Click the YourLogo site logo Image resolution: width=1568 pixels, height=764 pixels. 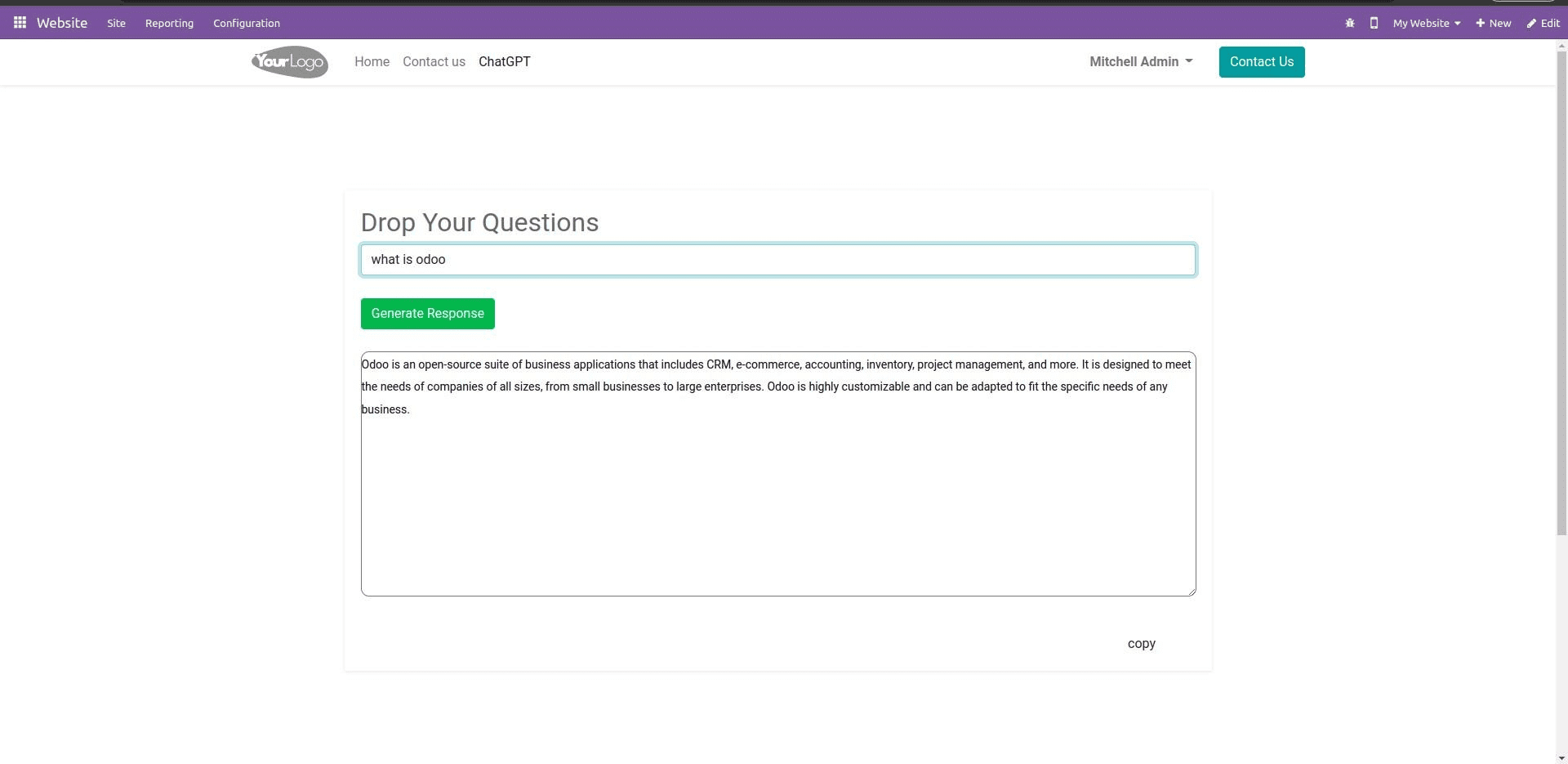tap(290, 62)
